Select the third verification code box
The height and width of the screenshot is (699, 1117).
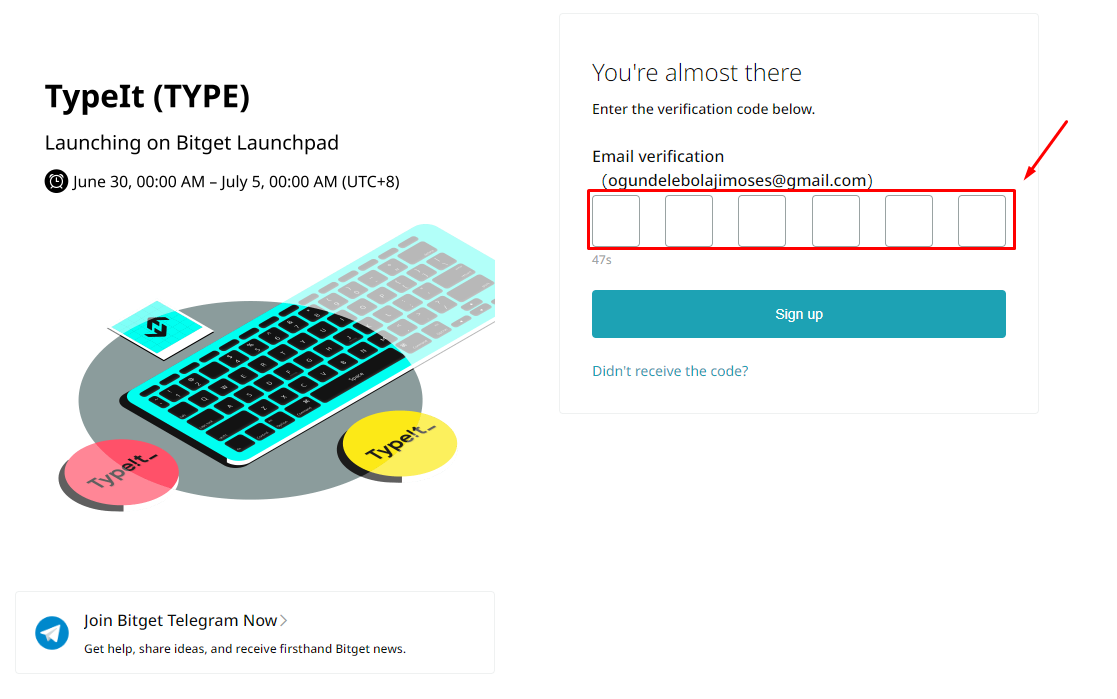[762, 221]
